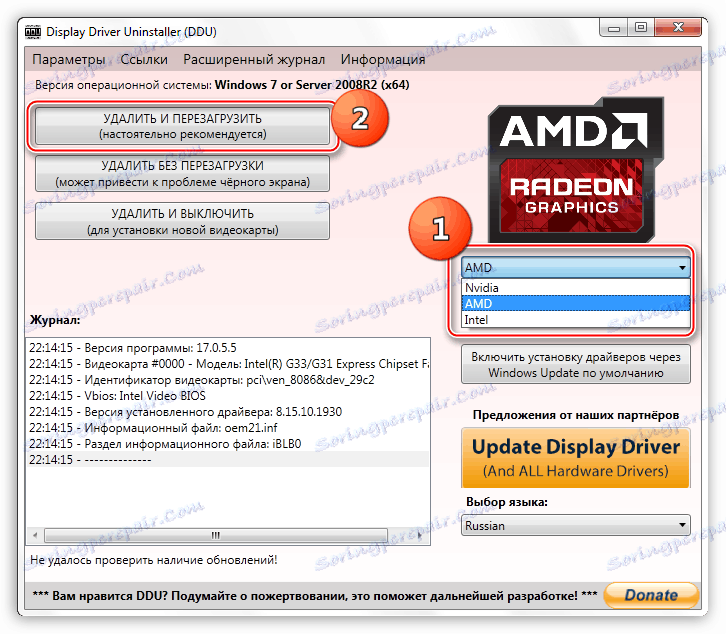
Task: Select log line 'Информационный файл: oem21.inf'
Action: (228, 428)
